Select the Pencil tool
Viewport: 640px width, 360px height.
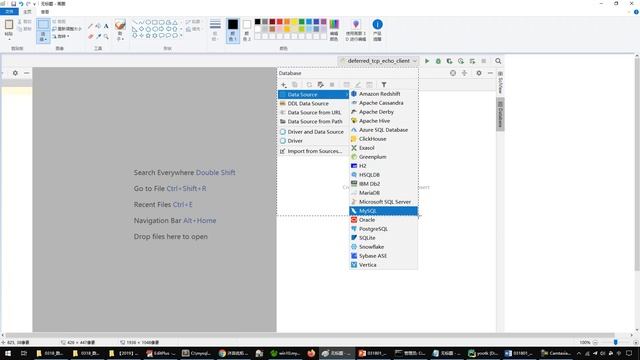point(91,26)
